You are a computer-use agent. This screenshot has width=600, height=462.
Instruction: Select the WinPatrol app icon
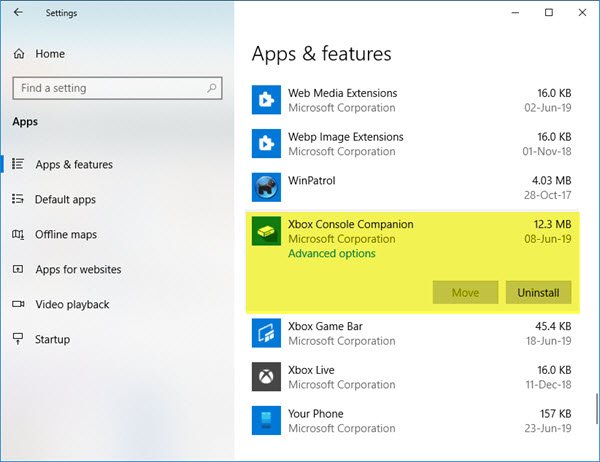coord(267,187)
